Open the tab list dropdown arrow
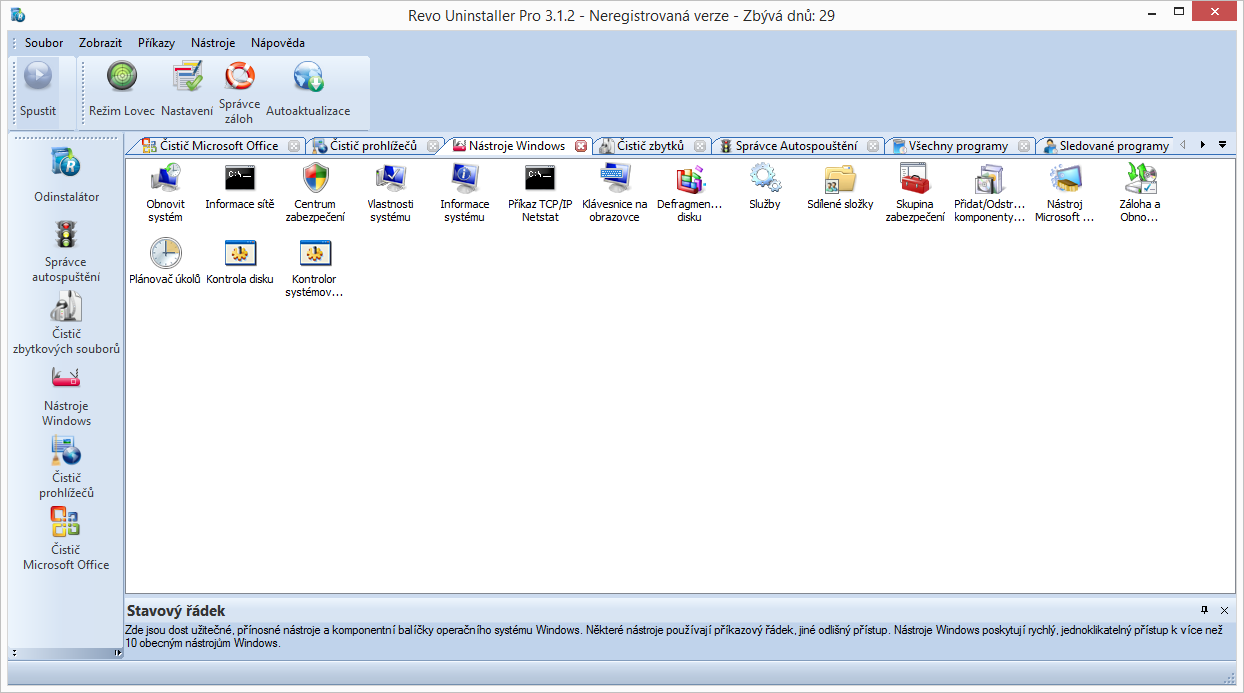The width and height of the screenshot is (1244, 693). click(x=1222, y=145)
